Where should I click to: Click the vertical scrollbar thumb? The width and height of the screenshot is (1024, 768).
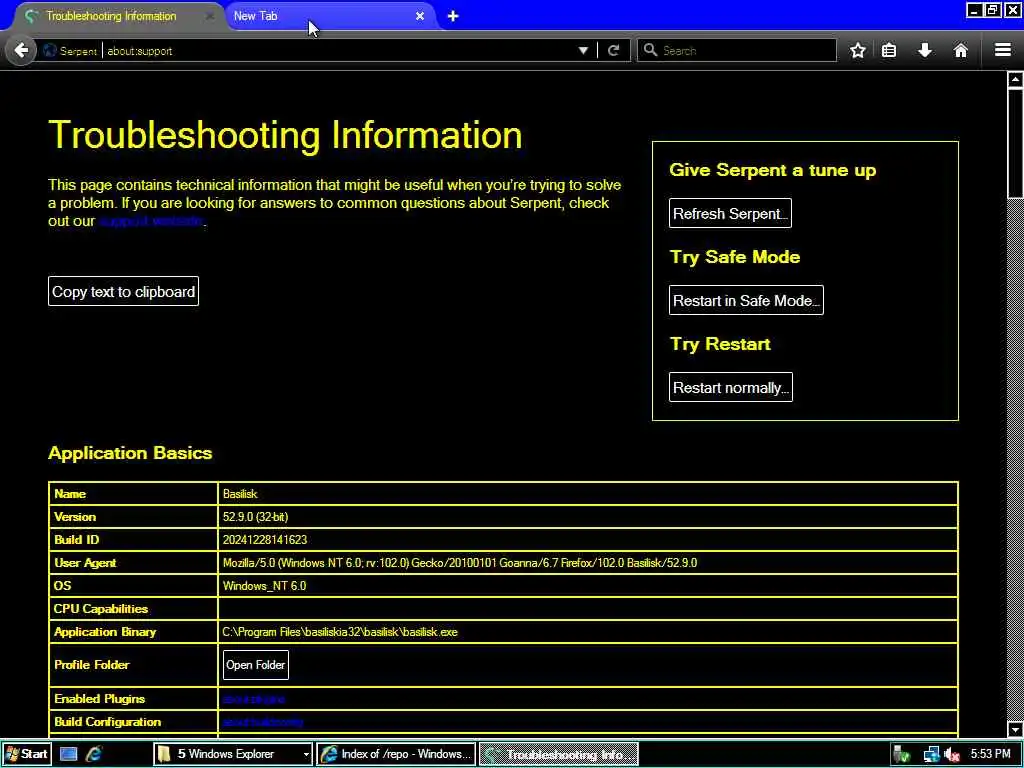coord(1015,144)
